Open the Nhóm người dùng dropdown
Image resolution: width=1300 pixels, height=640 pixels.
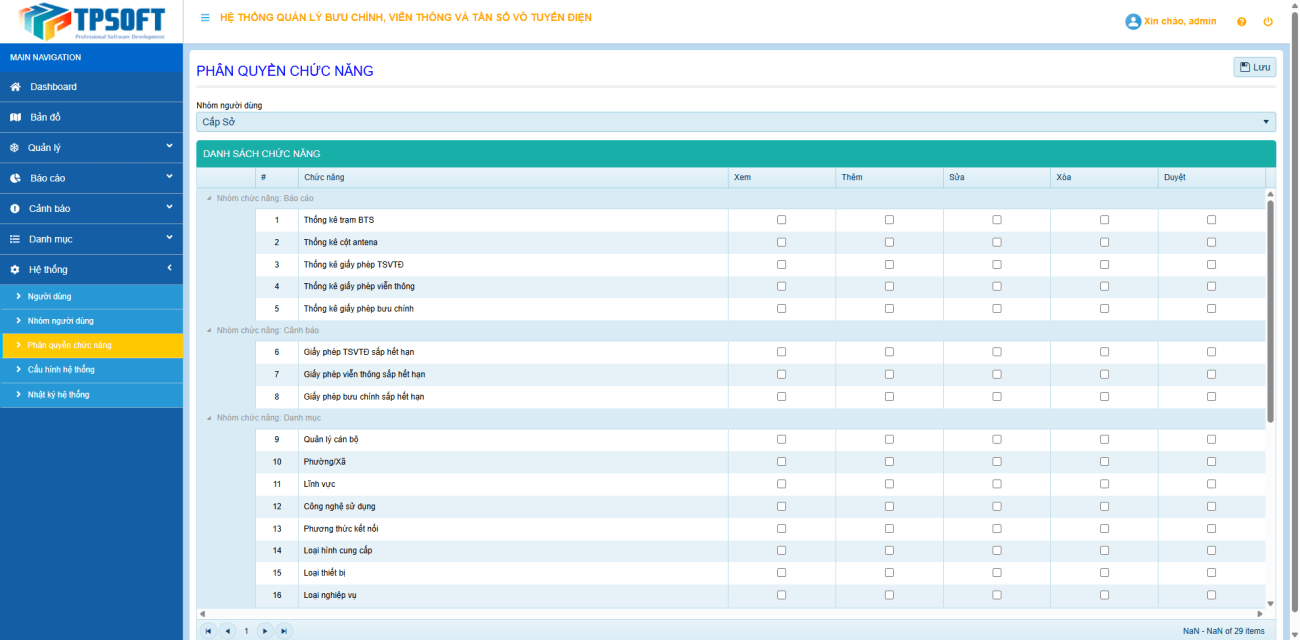tap(735, 122)
